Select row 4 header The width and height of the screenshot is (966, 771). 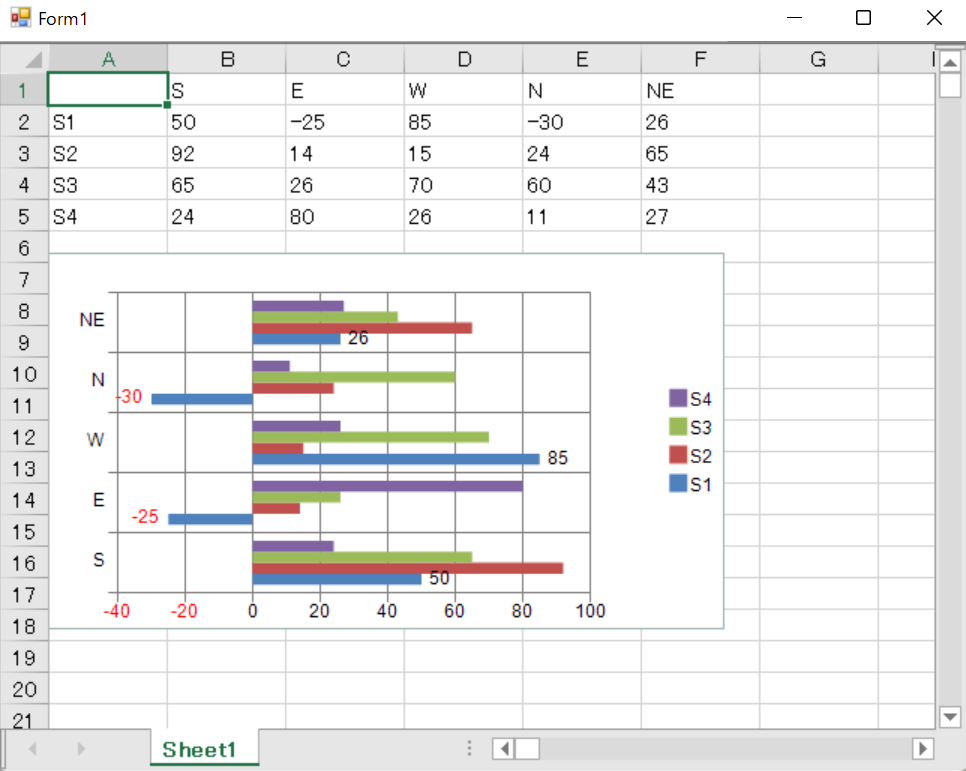click(x=24, y=185)
